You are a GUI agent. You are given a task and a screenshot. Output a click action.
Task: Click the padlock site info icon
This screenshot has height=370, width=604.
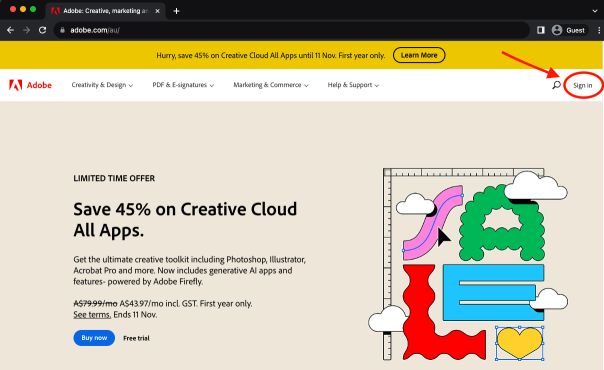point(62,30)
